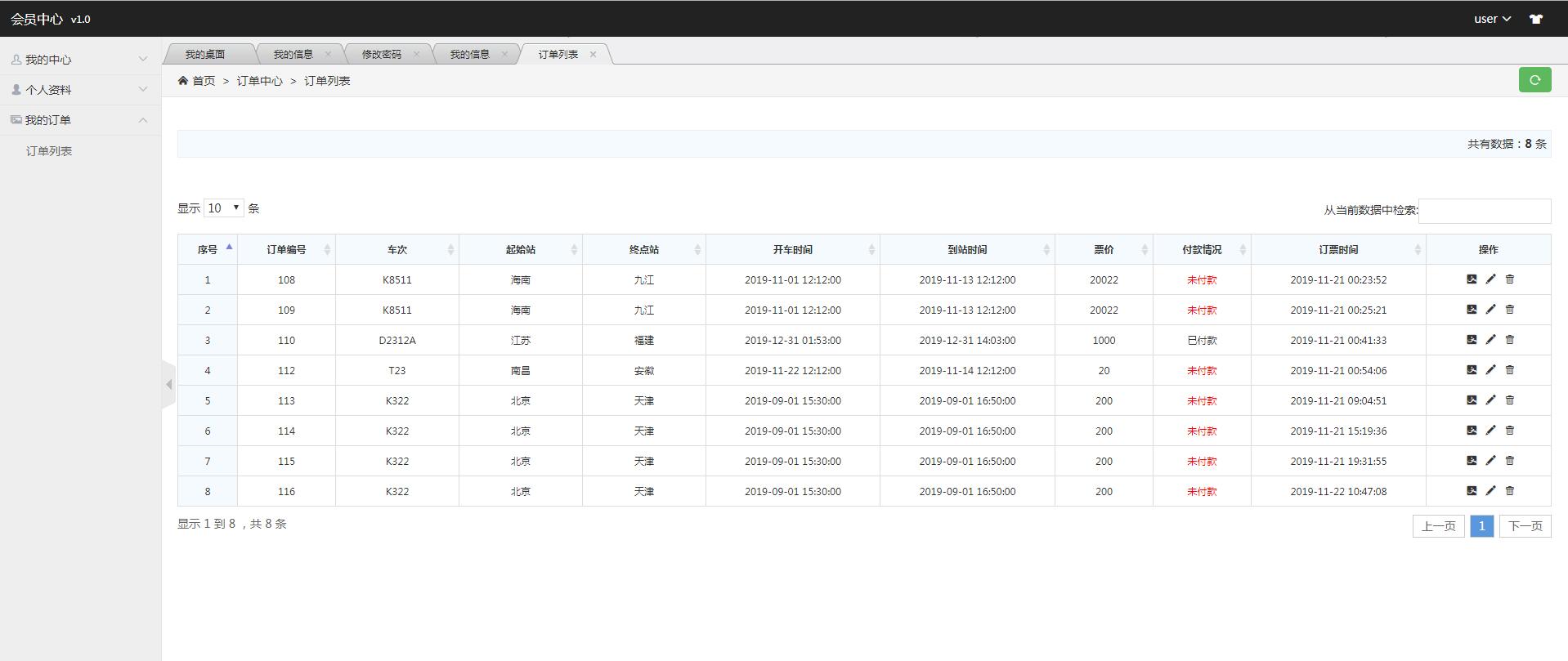Edit order 109 with pencil icon
The width and height of the screenshot is (1568, 661).
coord(1490,310)
